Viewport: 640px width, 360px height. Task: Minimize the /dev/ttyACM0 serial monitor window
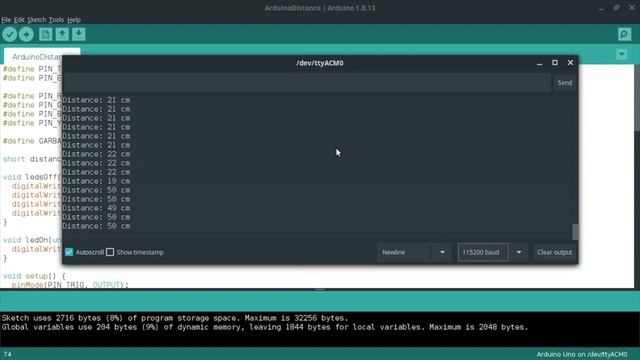[x=539, y=63]
